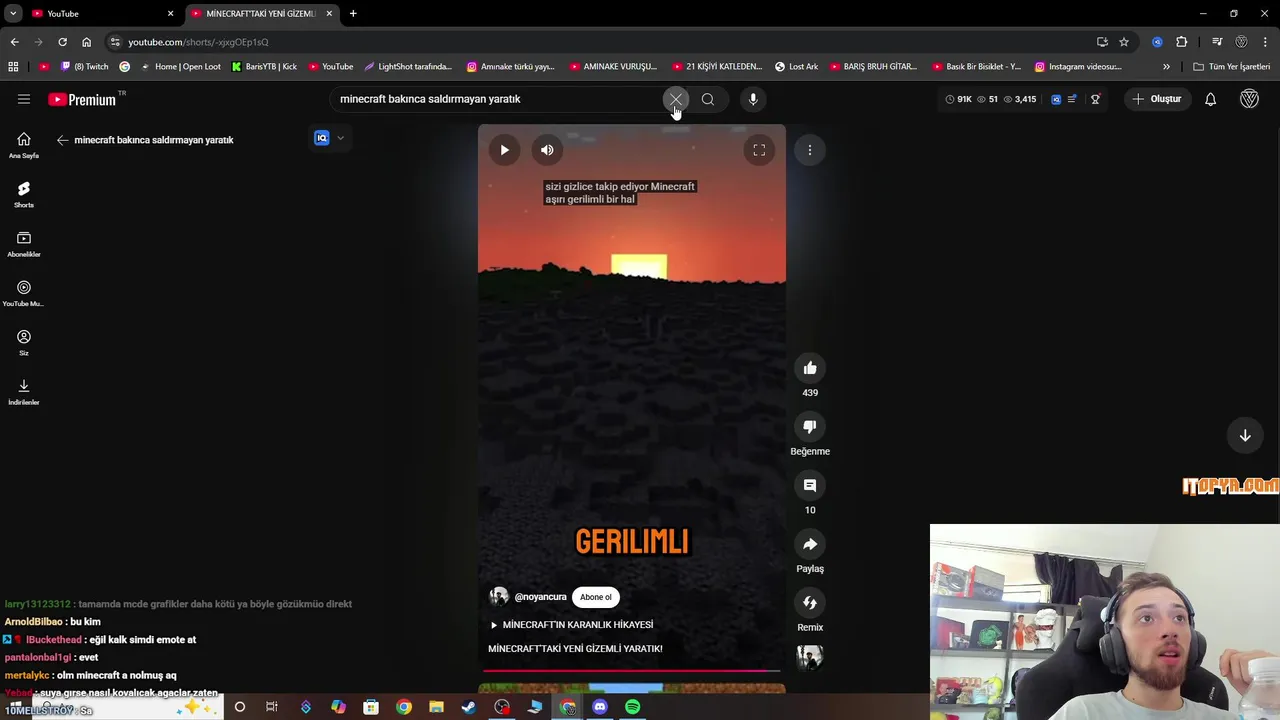The image size is (1280, 720).
Task: Open Abonelikler in the sidebar
Action: point(24,243)
